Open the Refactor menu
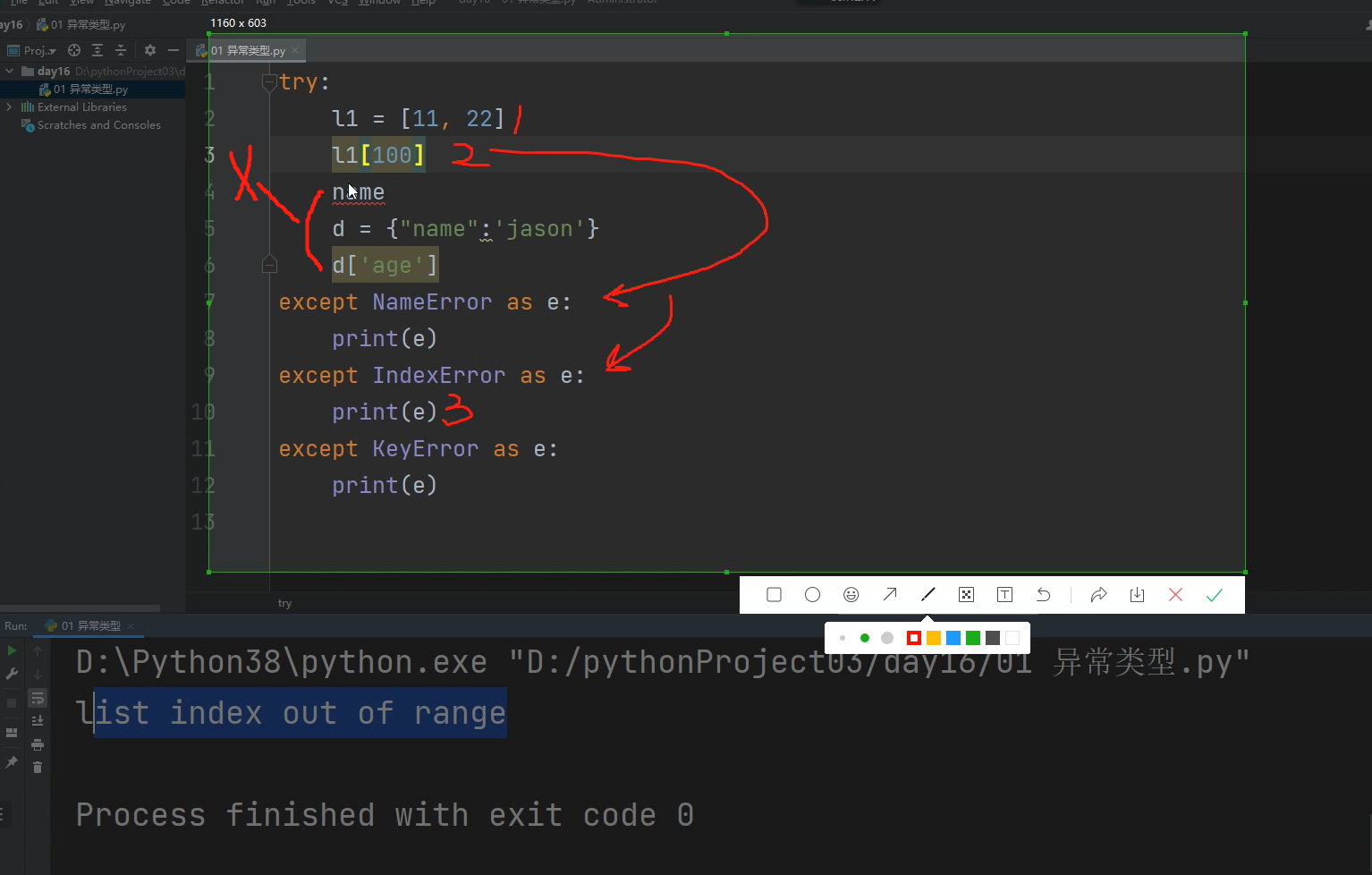 click(223, 3)
